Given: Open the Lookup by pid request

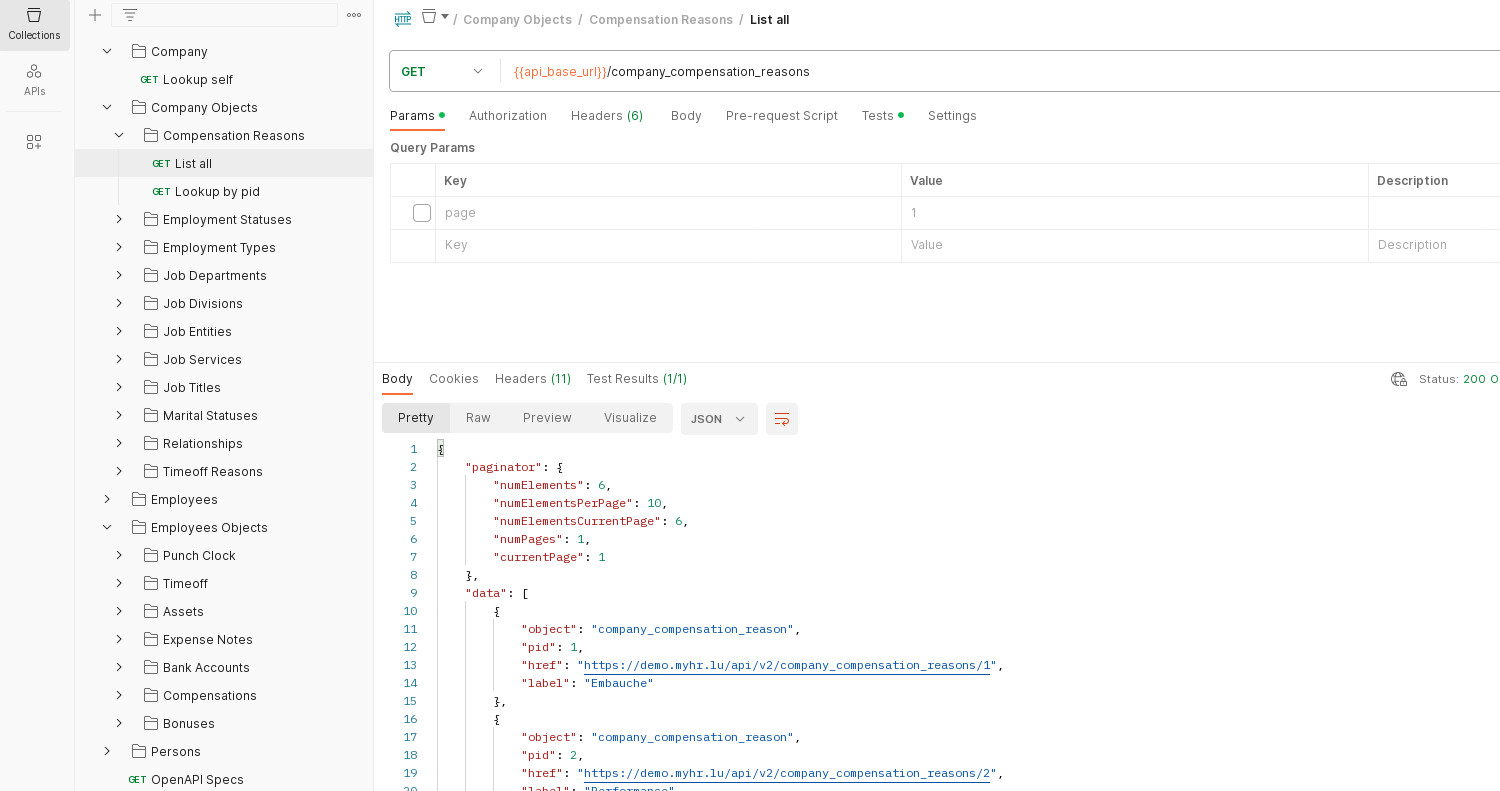Looking at the screenshot, I should click(x=217, y=191).
